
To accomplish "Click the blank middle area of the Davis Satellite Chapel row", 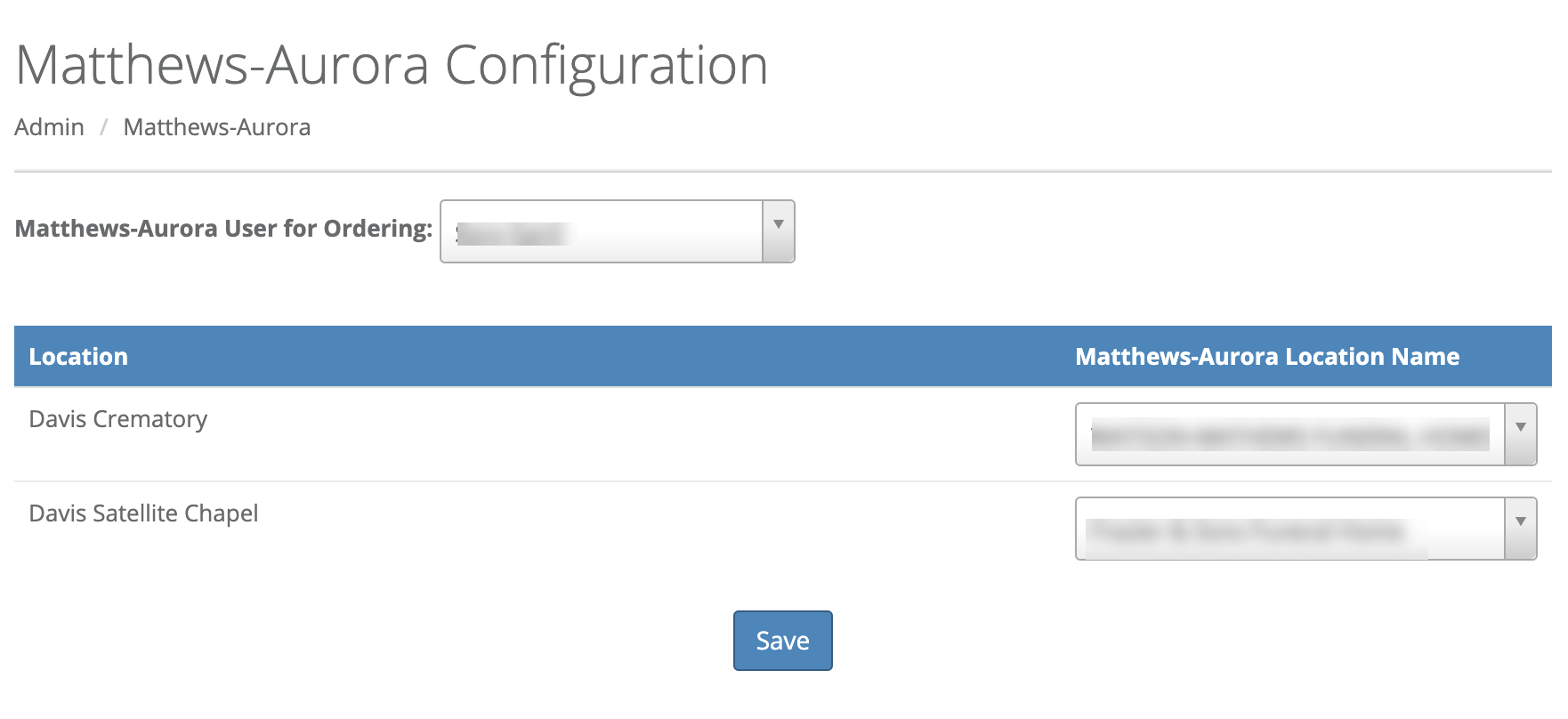I will [x=623, y=529].
